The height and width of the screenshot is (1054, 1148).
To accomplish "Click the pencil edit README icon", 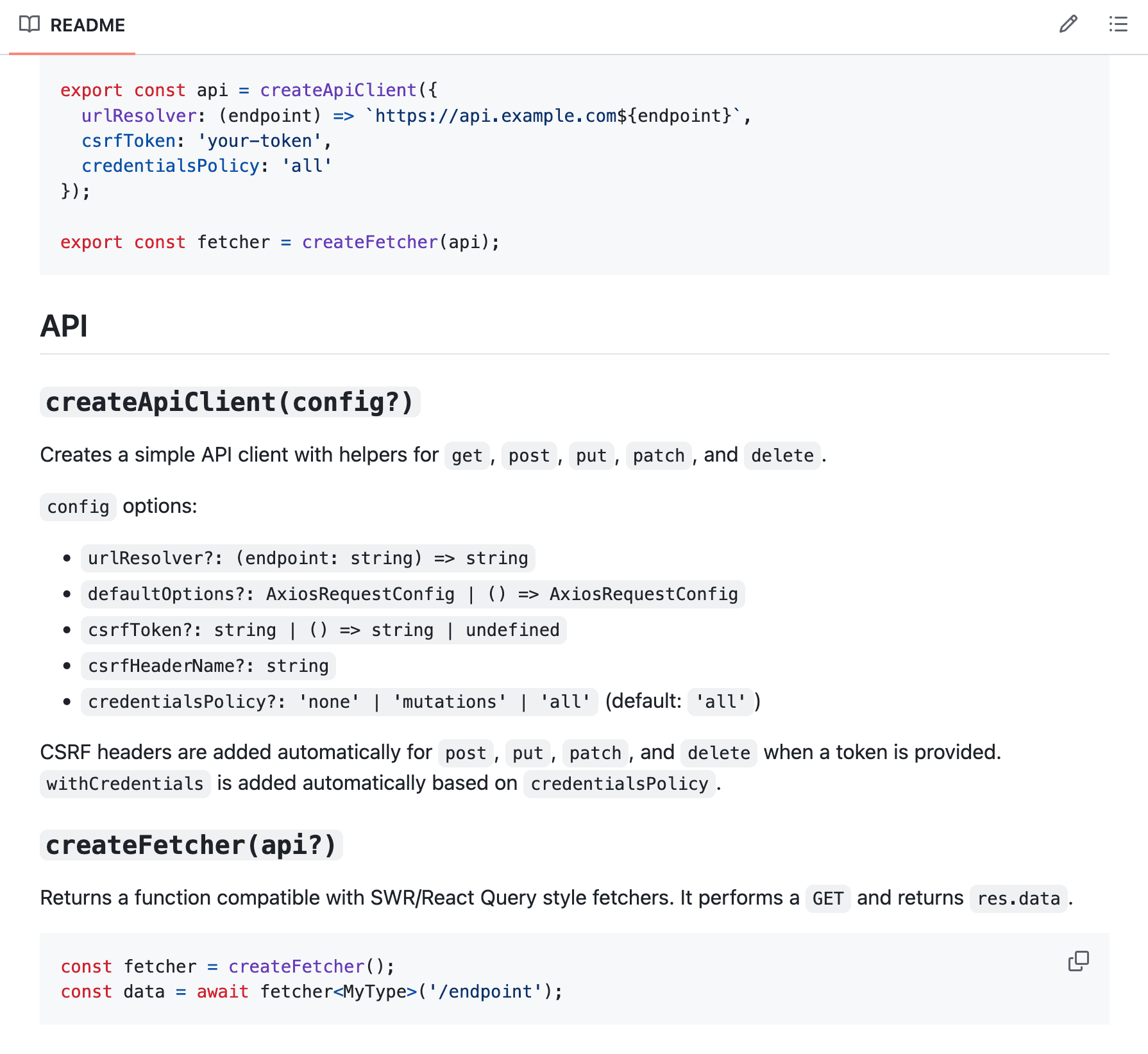I will pyautogui.click(x=1068, y=24).
